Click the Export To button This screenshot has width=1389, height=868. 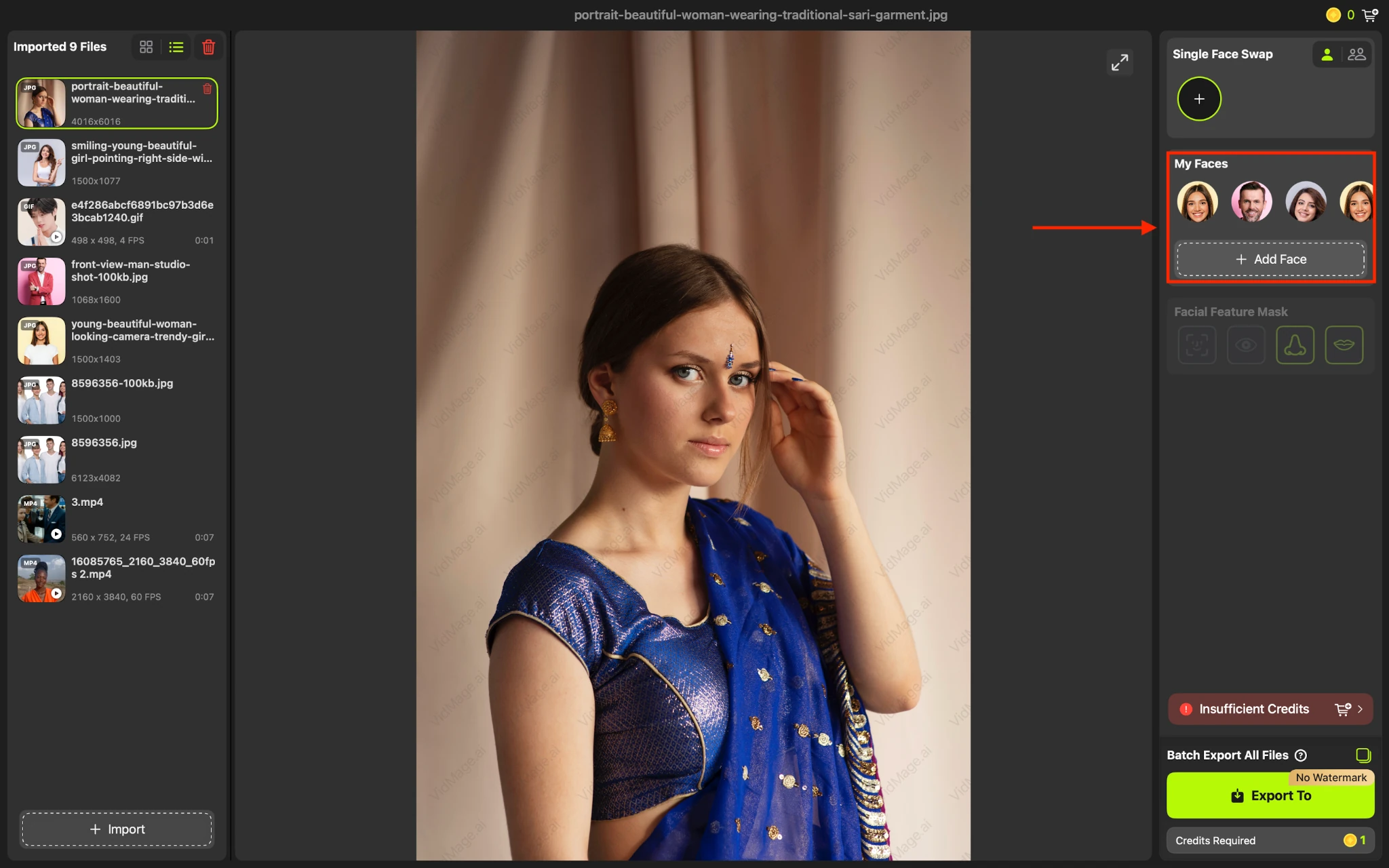(x=1270, y=795)
